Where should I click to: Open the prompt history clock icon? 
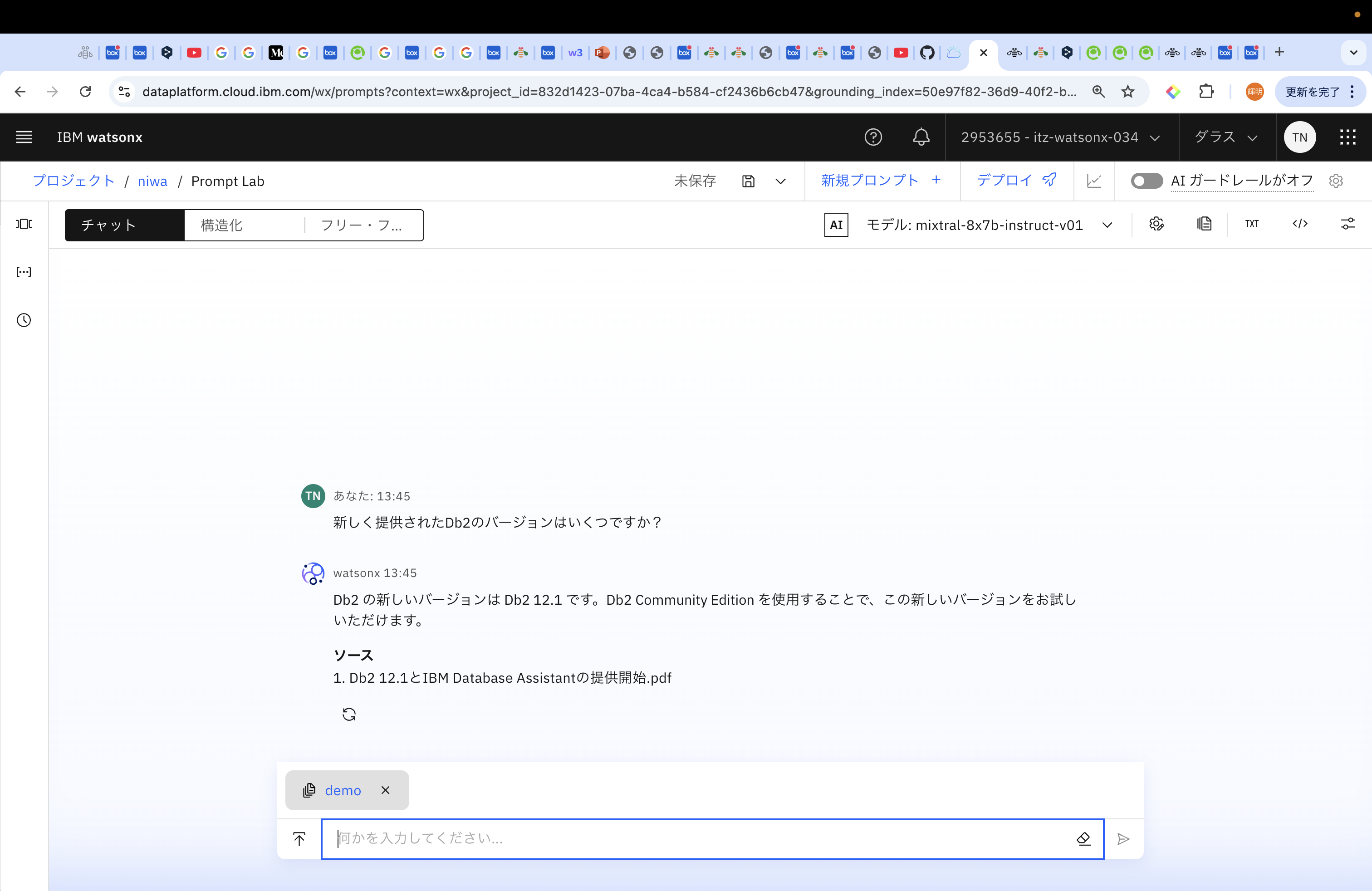[x=24, y=320]
